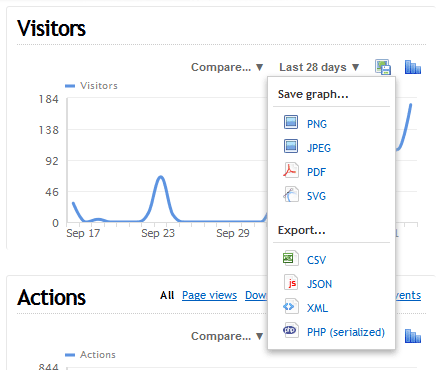Click the CSV spreadsheet icon

coord(291,258)
